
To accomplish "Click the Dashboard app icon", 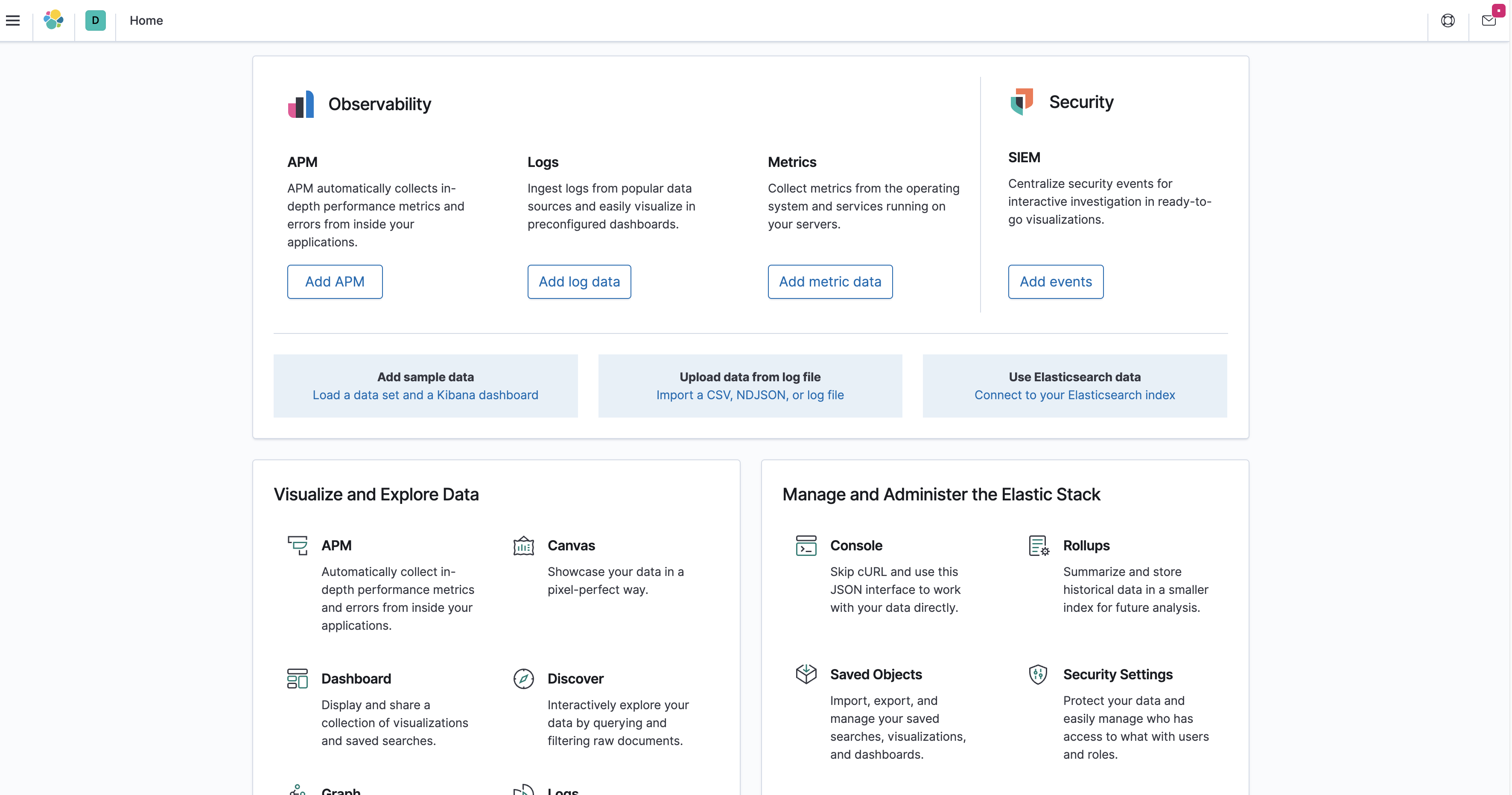I will (x=297, y=679).
